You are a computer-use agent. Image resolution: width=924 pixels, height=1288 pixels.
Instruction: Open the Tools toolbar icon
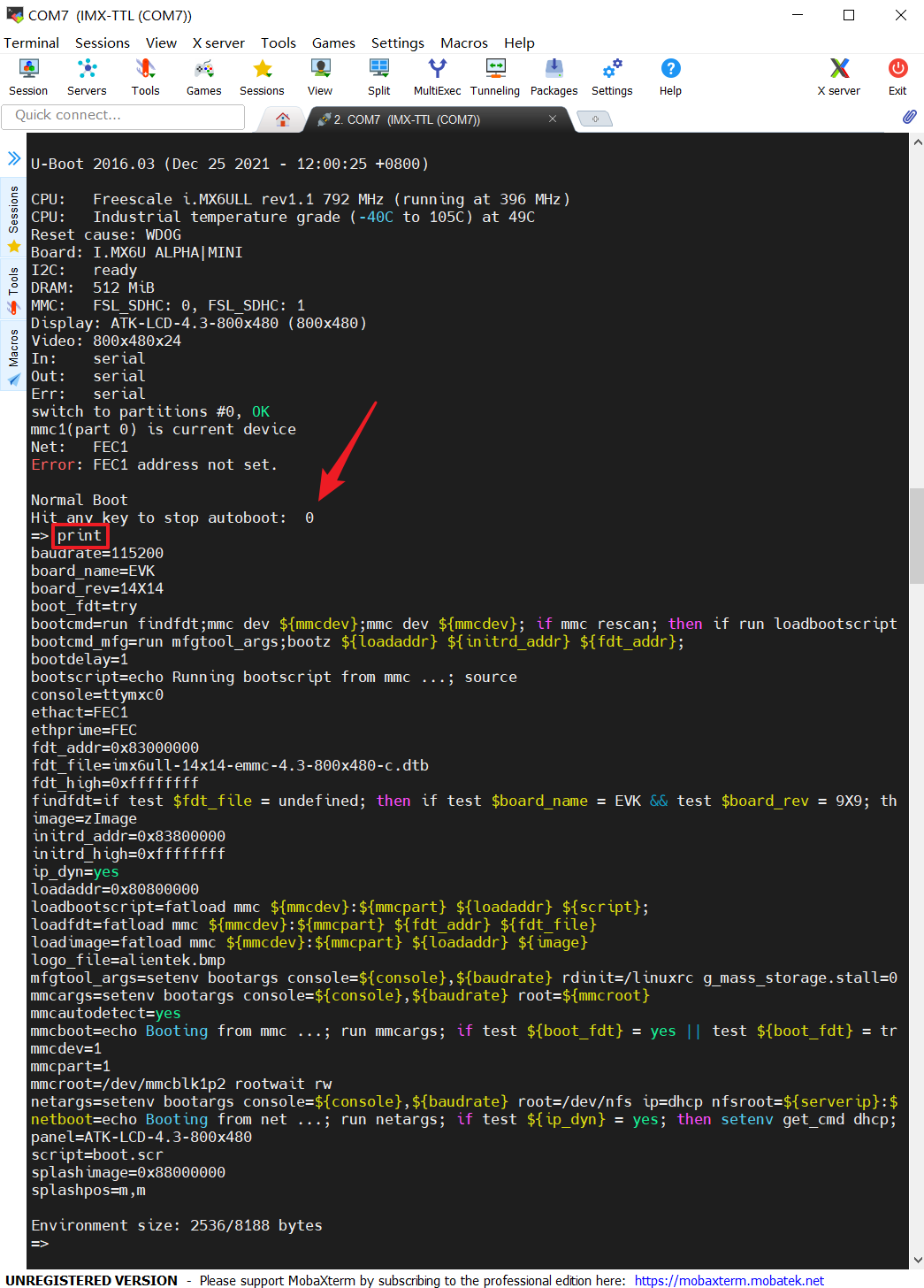tap(145, 77)
